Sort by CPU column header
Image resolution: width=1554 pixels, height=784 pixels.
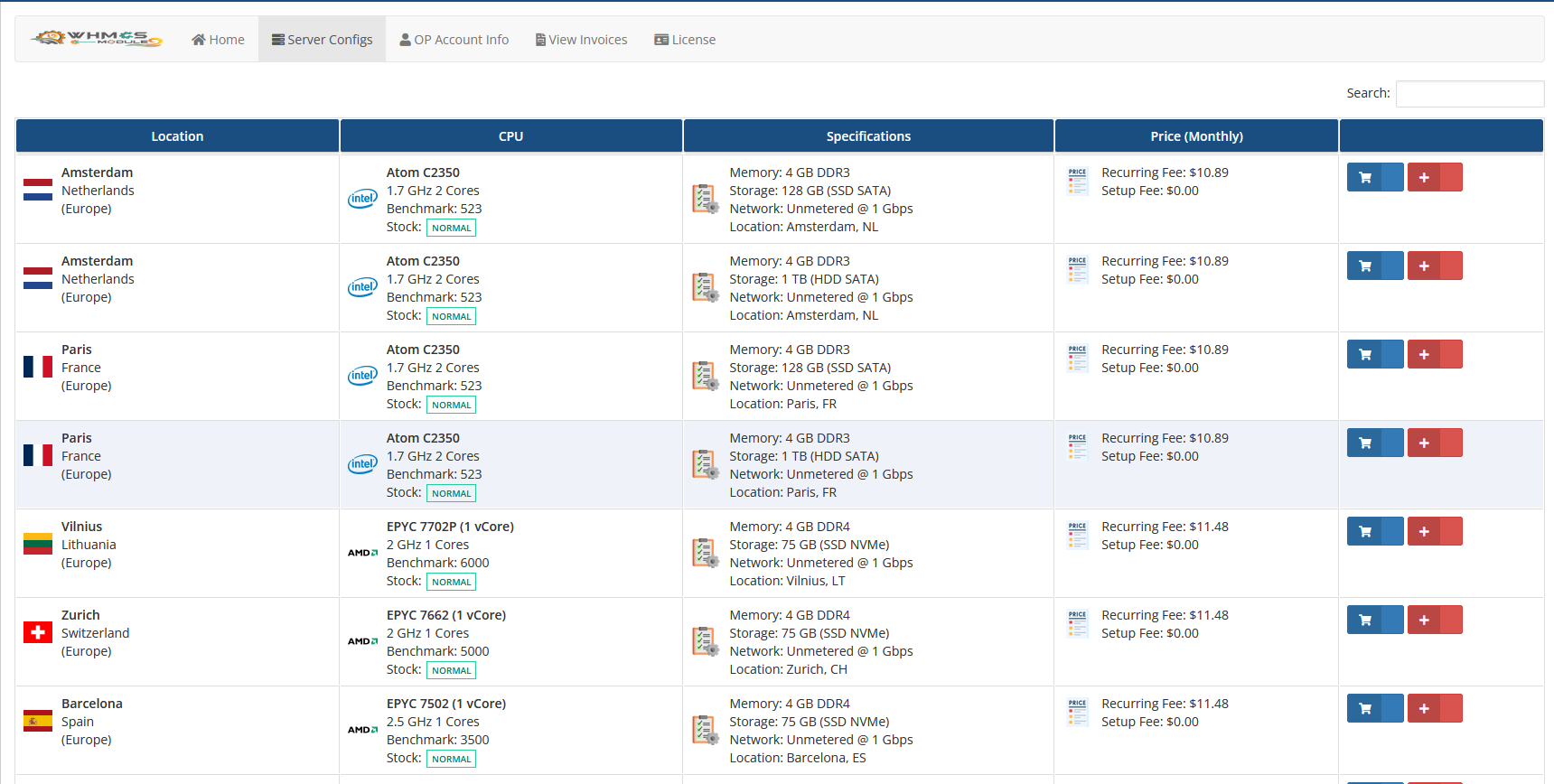(510, 136)
